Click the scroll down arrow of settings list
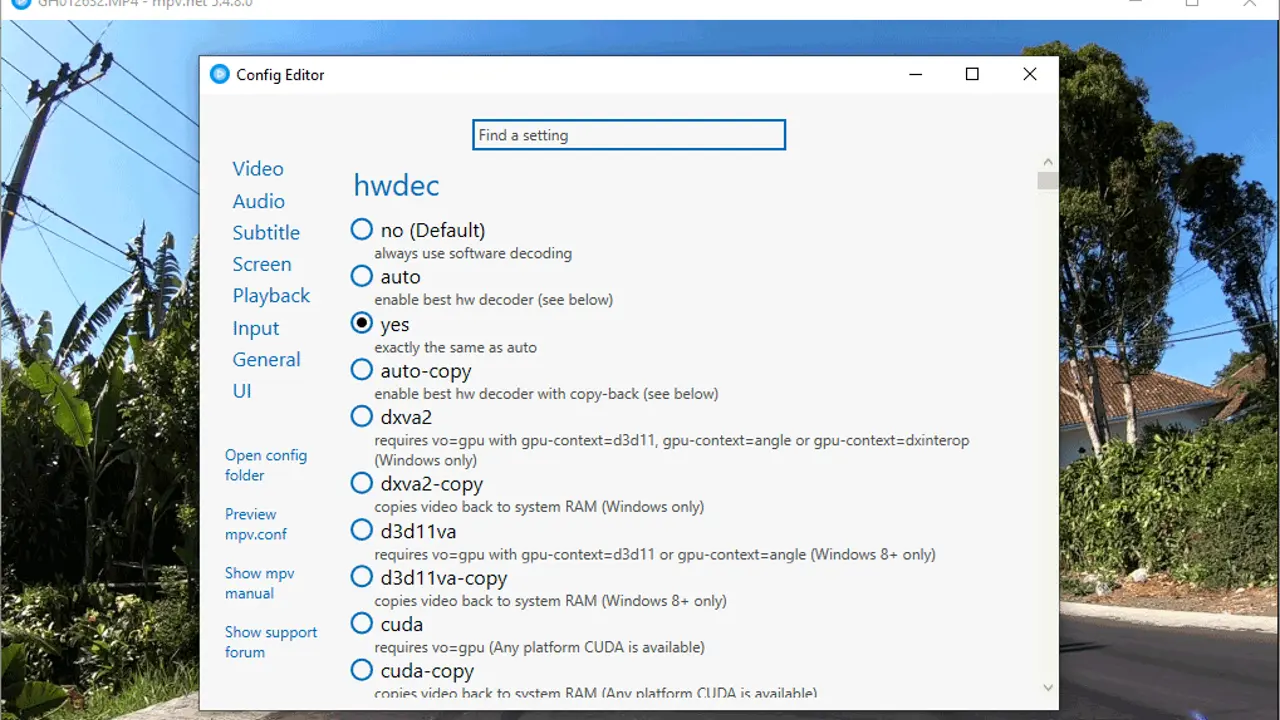The image size is (1280, 720). tap(1048, 688)
